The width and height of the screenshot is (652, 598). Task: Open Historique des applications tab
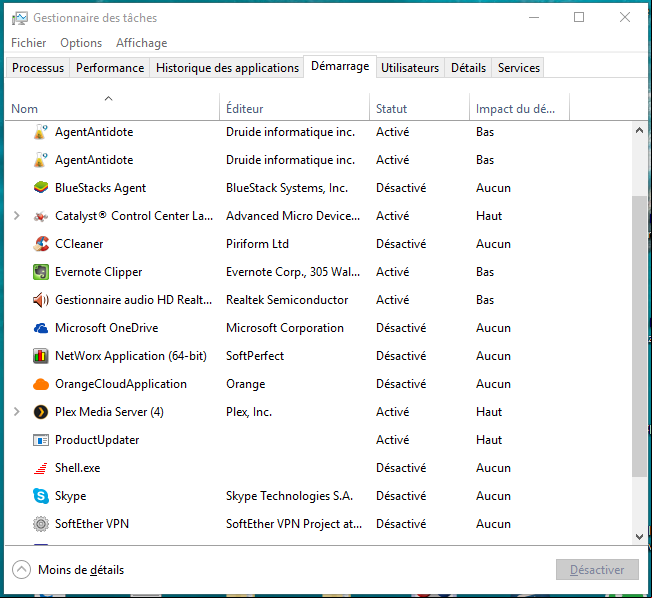[227, 68]
